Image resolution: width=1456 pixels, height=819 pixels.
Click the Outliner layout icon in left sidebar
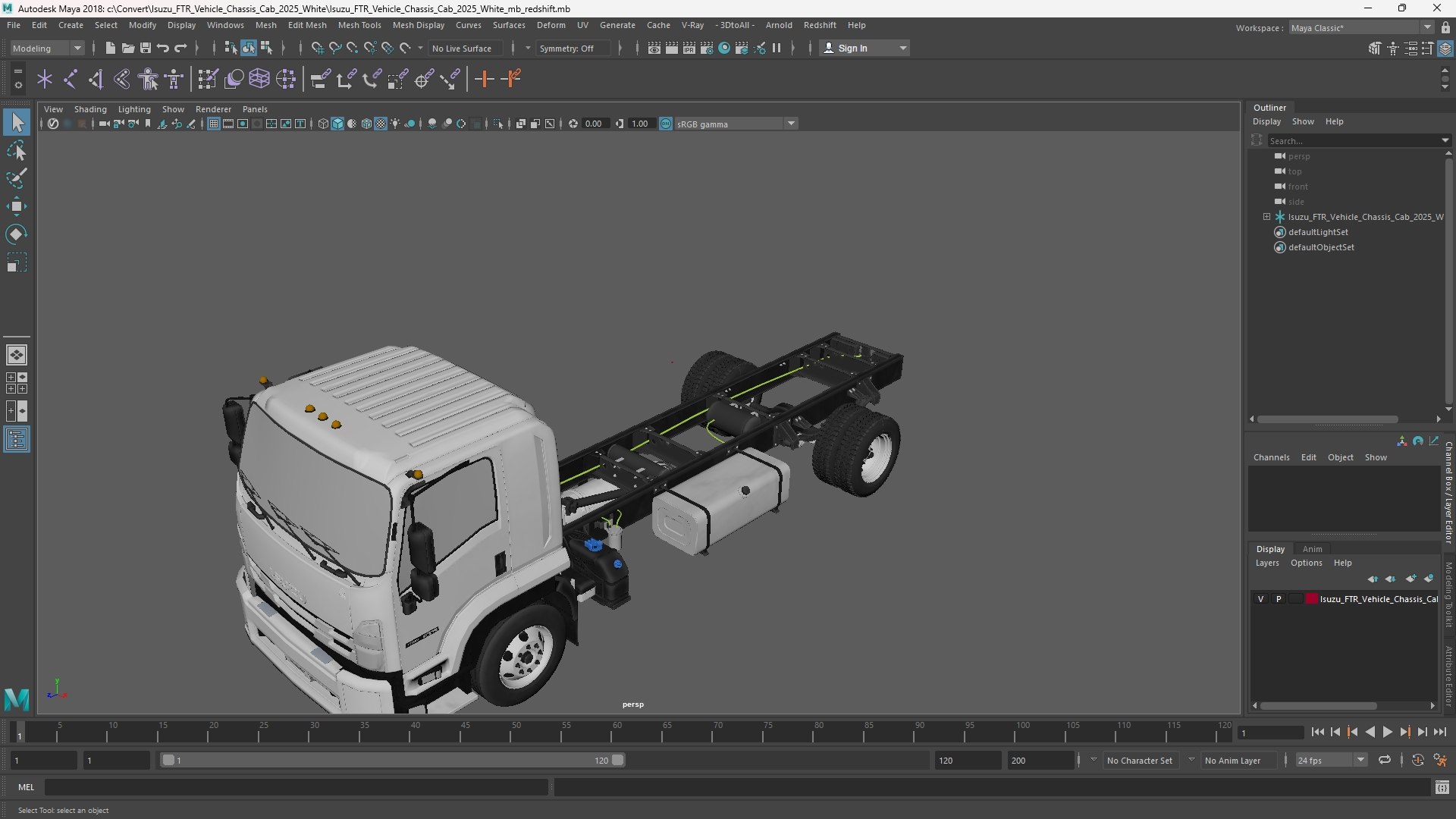pos(17,439)
